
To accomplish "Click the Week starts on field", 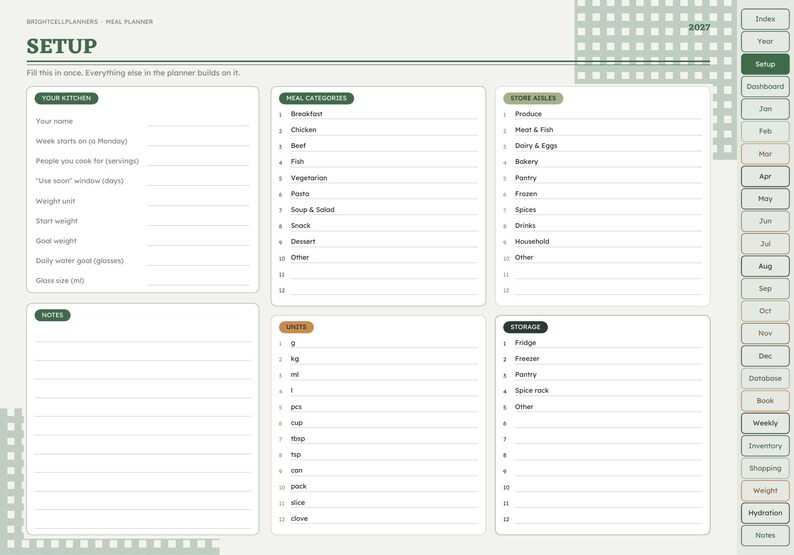I will coord(198,141).
